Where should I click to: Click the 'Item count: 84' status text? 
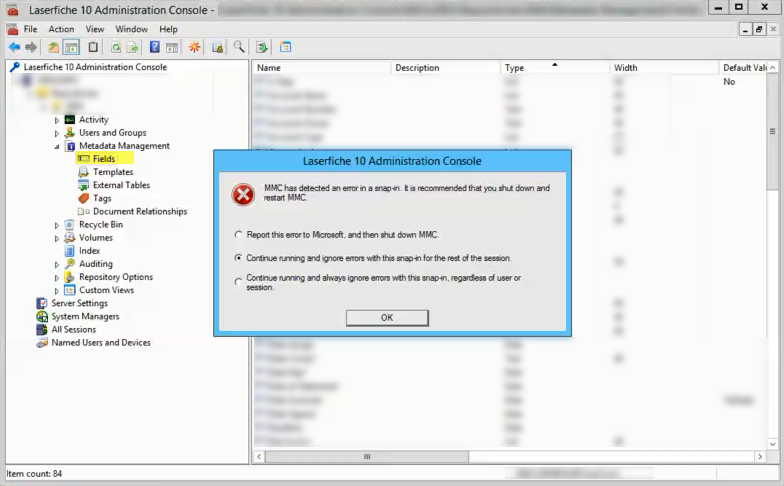tap(34, 474)
